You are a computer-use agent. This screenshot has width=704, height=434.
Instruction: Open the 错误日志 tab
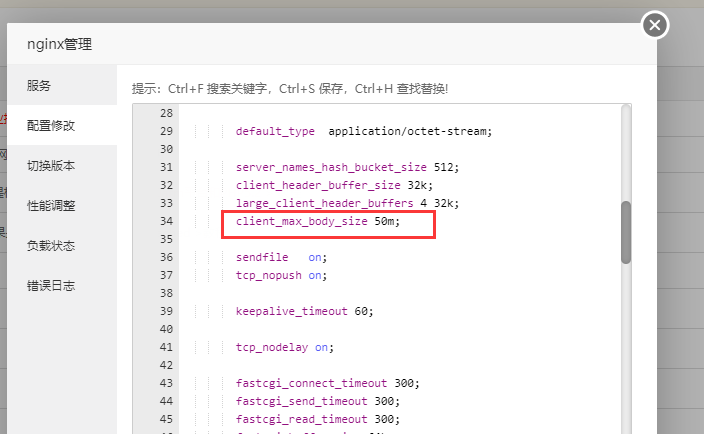pos(62,285)
